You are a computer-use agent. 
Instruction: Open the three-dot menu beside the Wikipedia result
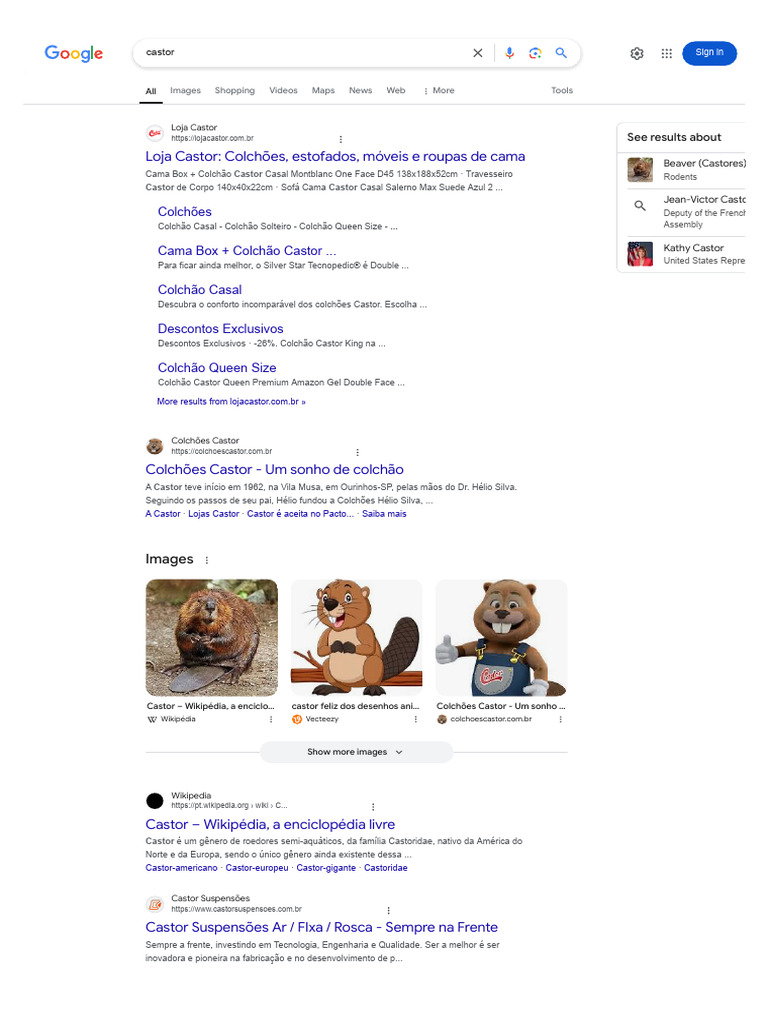(374, 807)
